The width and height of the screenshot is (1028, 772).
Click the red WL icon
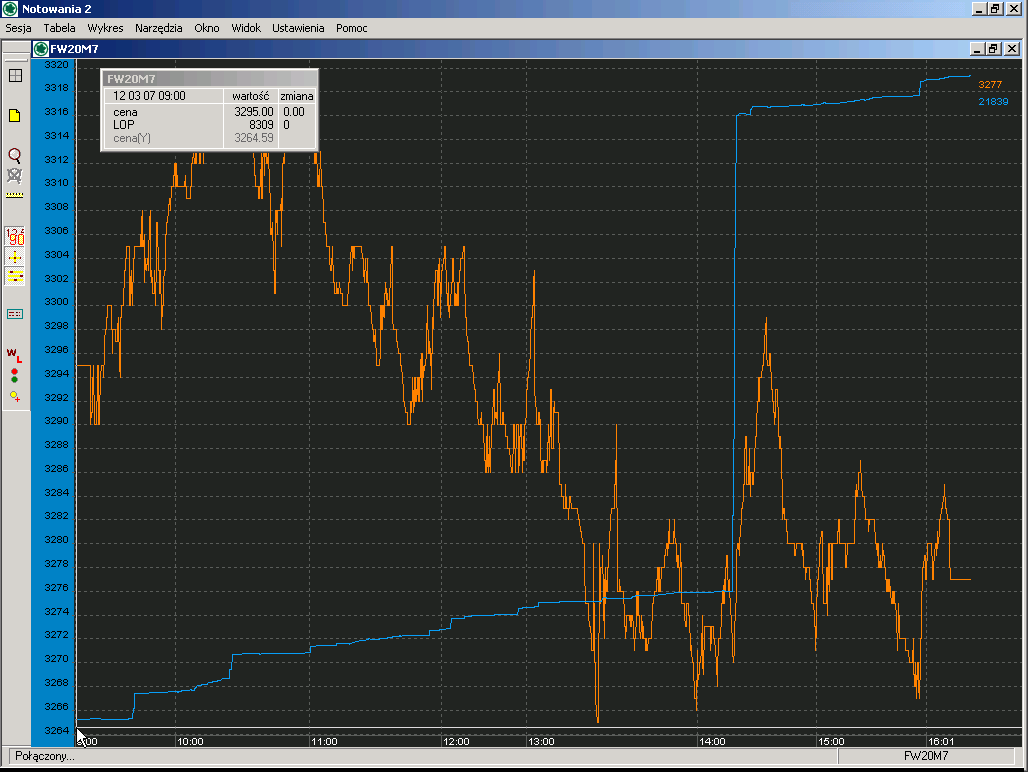tap(15, 353)
